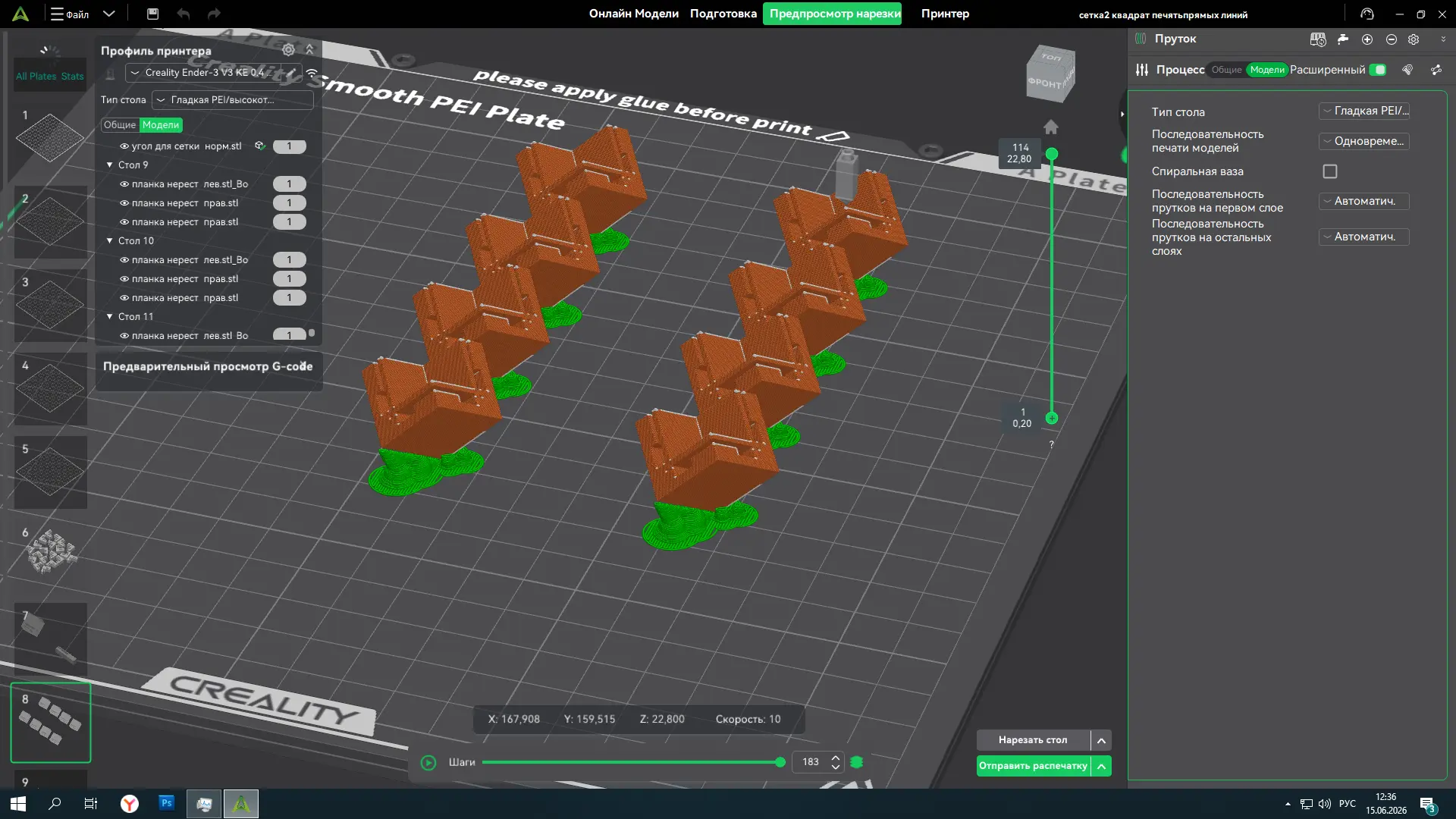Click the green hexagon icon beside step counter
The height and width of the screenshot is (819, 1456).
pos(857,762)
